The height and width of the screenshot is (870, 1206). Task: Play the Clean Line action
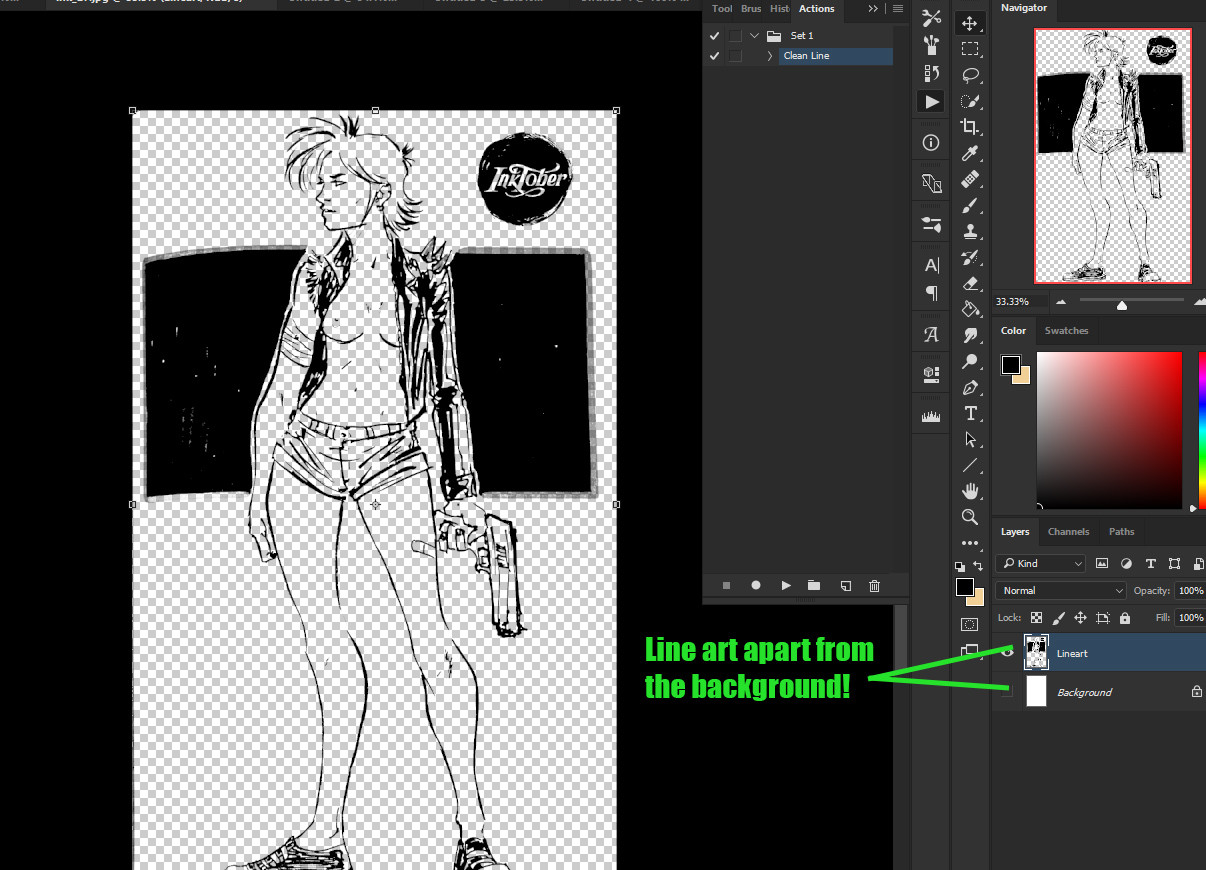(x=785, y=585)
